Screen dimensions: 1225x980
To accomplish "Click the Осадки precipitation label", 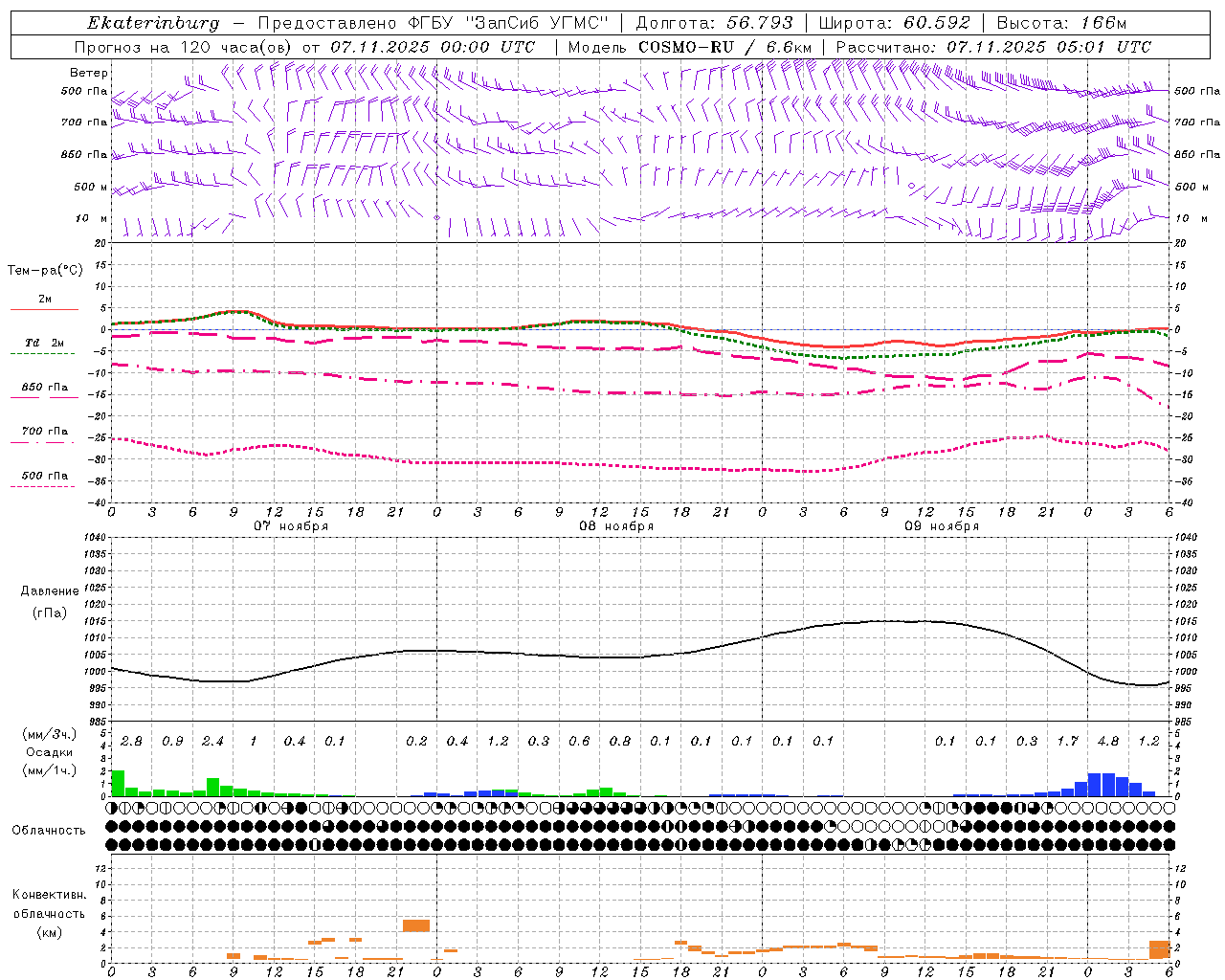I will tap(49, 752).
